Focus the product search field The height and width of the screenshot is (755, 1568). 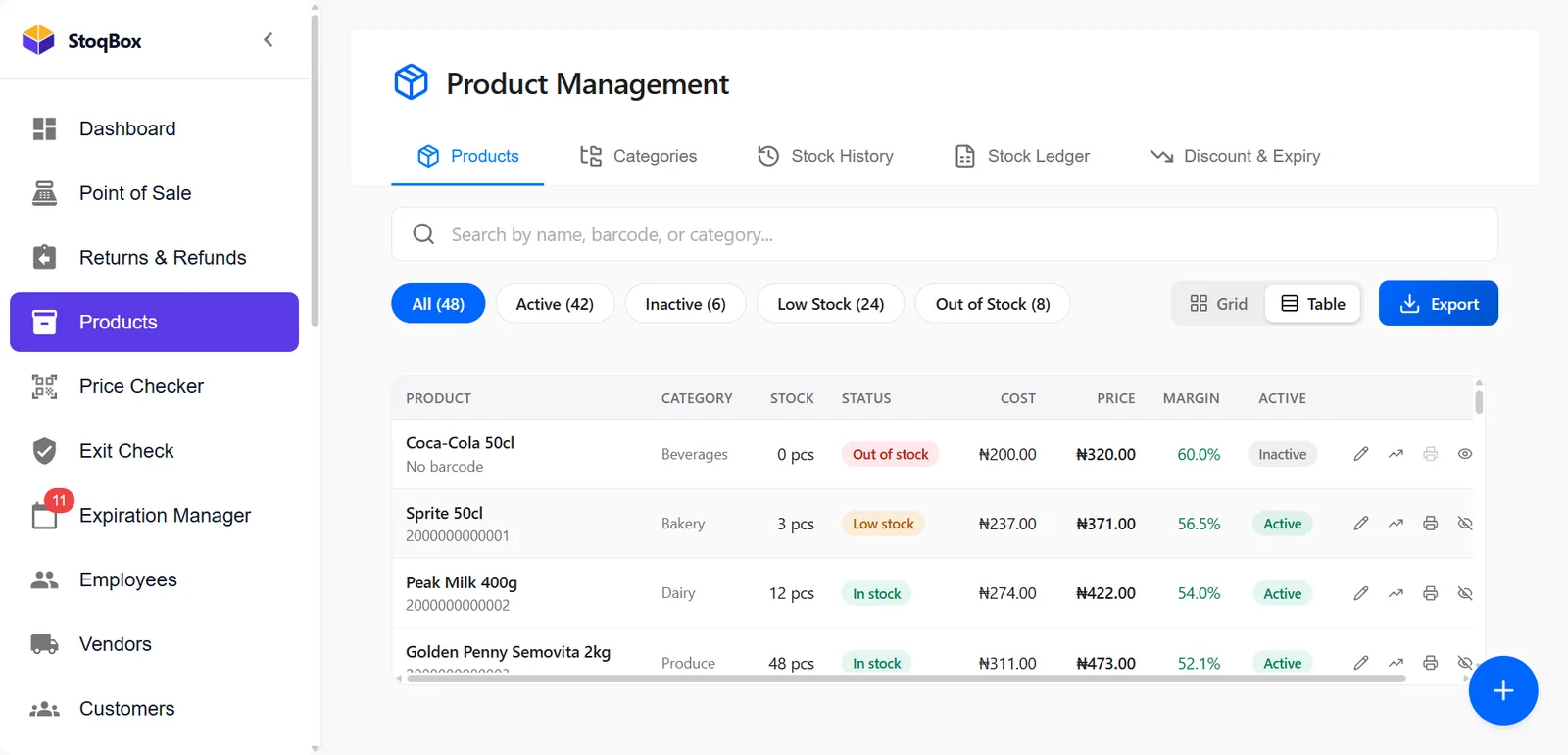945,234
